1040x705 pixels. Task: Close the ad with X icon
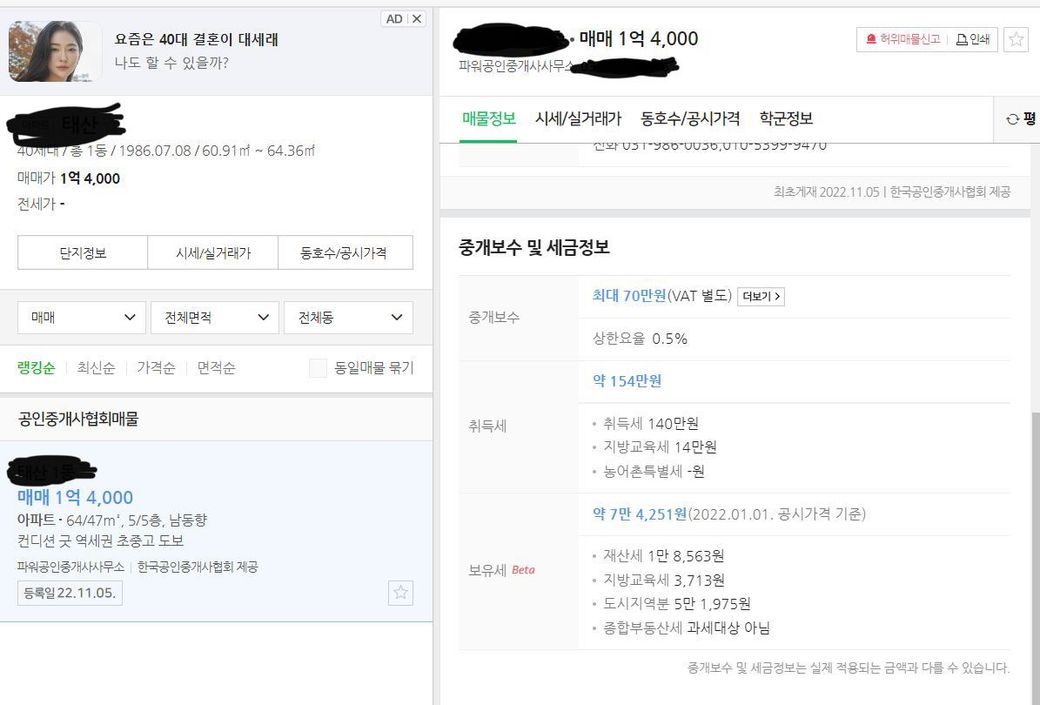coord(417,19)
